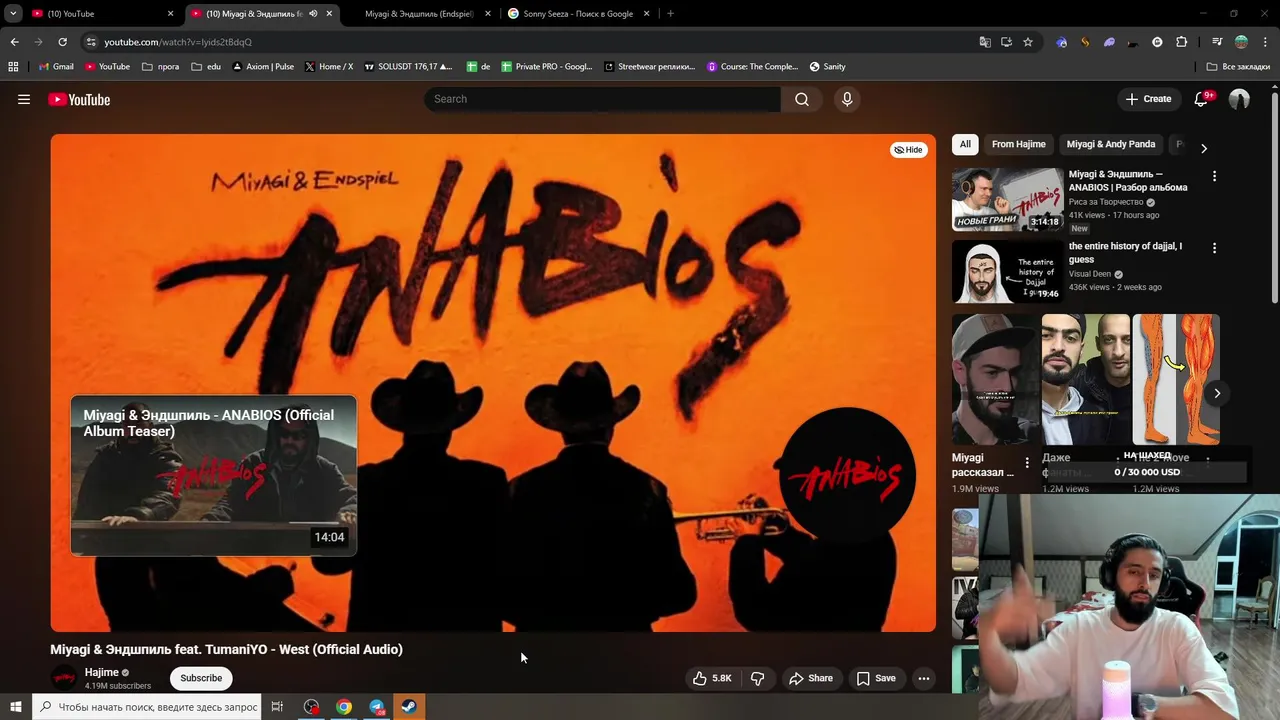Open Chrome extensions puzzle icon
This screenshot has width=1280, height=720.
[1181, 42]
